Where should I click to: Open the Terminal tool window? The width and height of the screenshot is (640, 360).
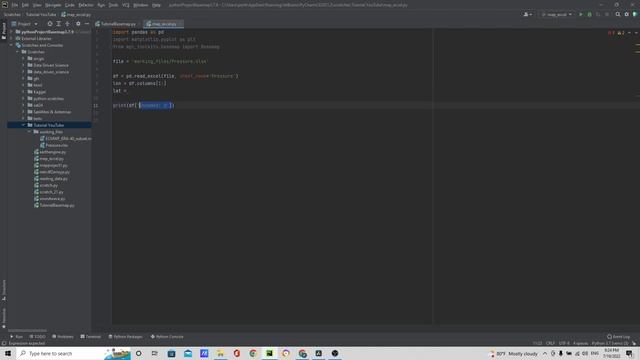(x=91, y=337)
